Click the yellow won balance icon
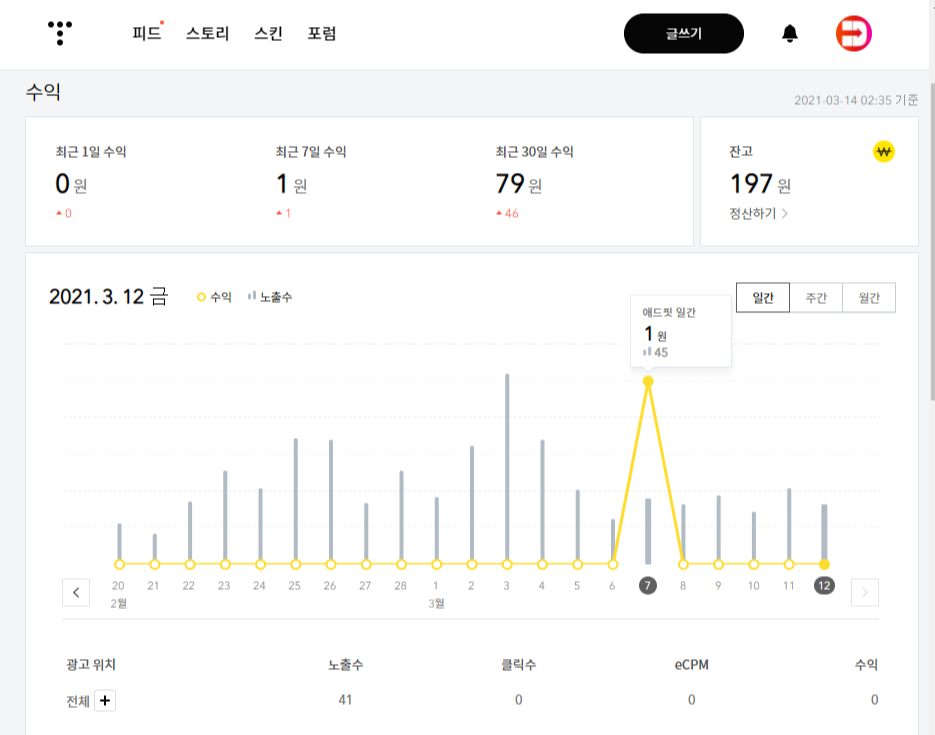 (884, 151)
